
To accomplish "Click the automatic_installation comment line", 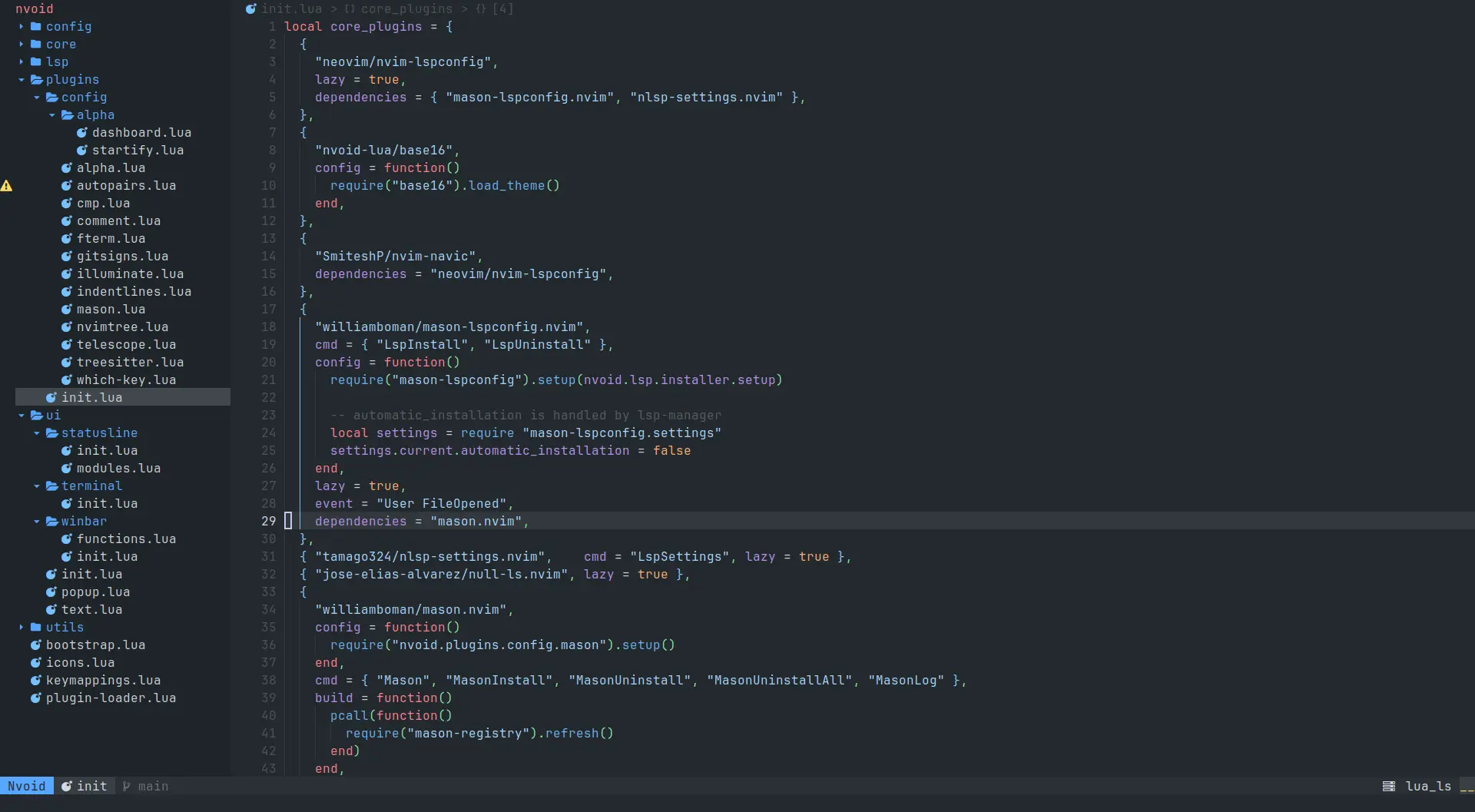I will coord(526,416).
